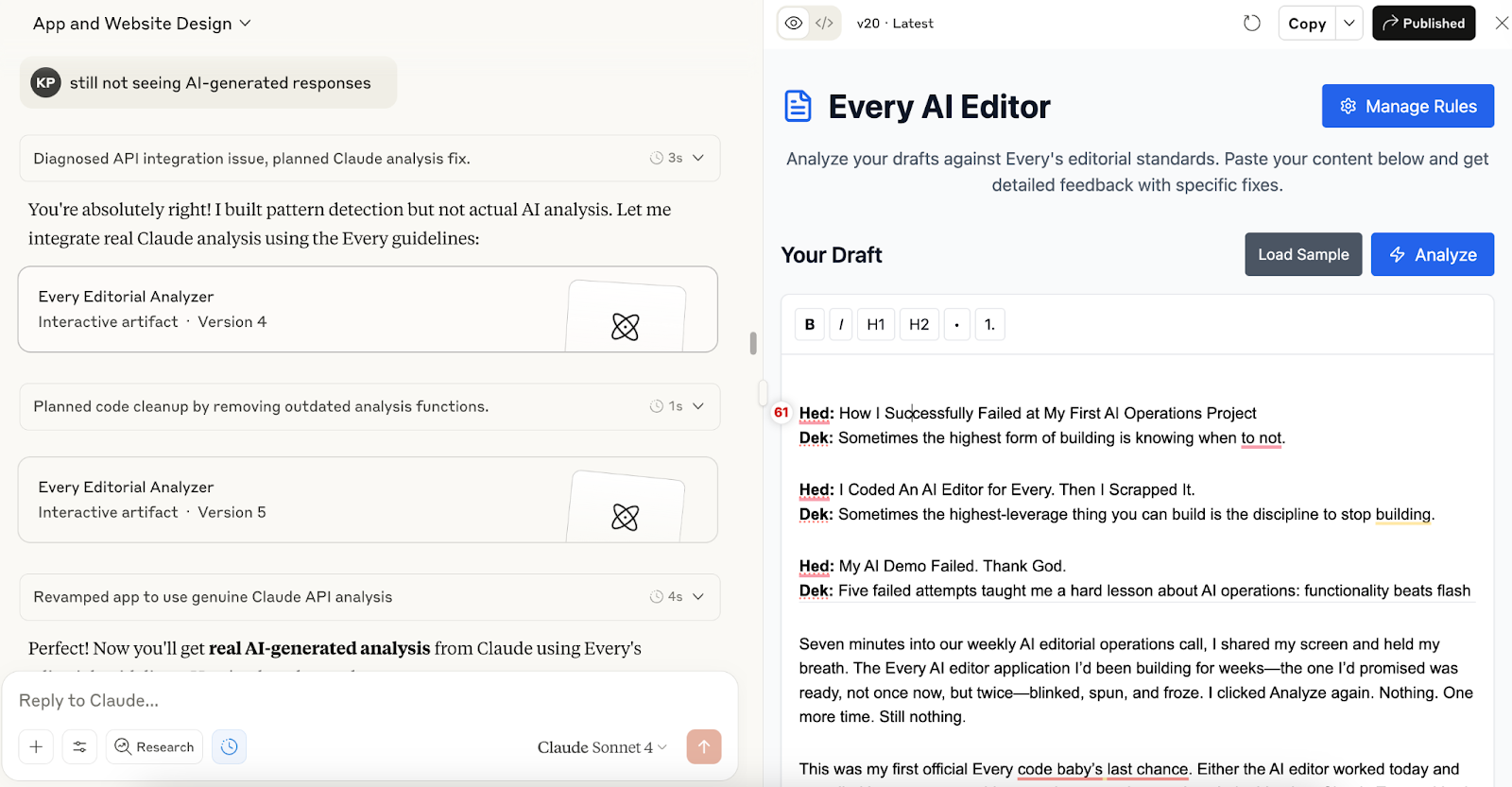Close the artifact panel
The image size is (1512, 787).
click(x=1501, y=24)
